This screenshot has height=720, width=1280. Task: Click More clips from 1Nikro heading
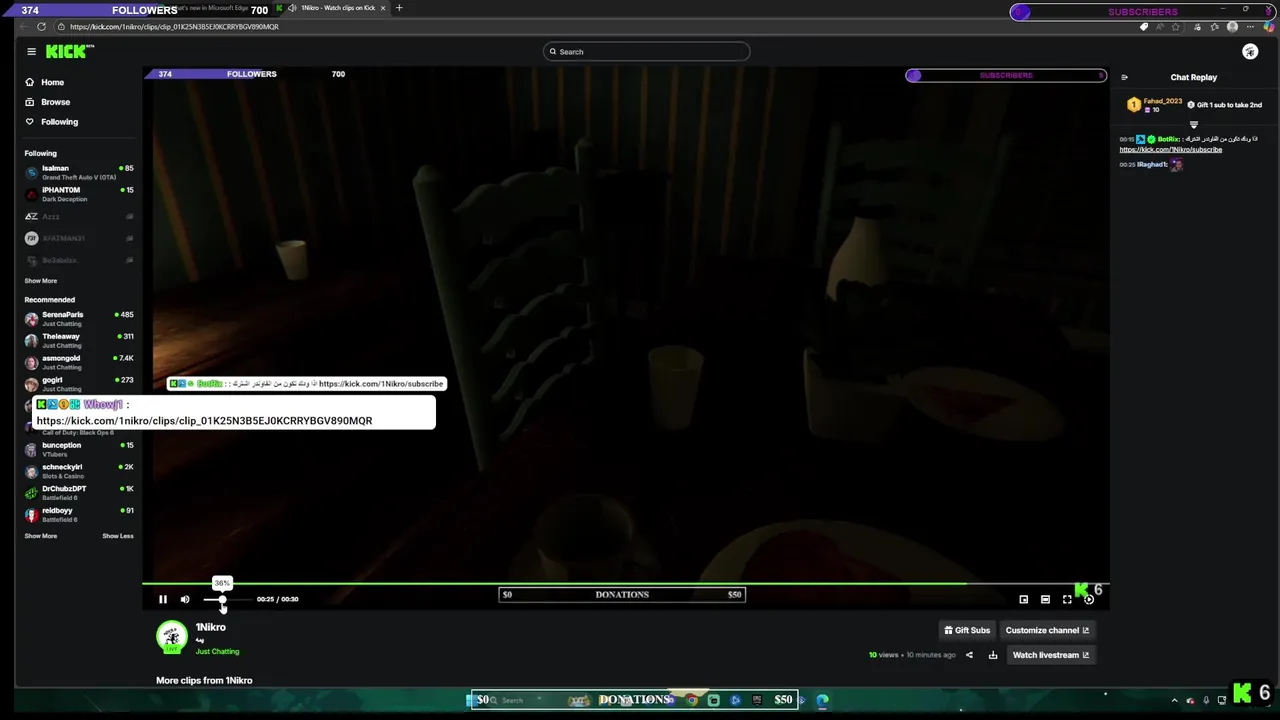point(204,680)
